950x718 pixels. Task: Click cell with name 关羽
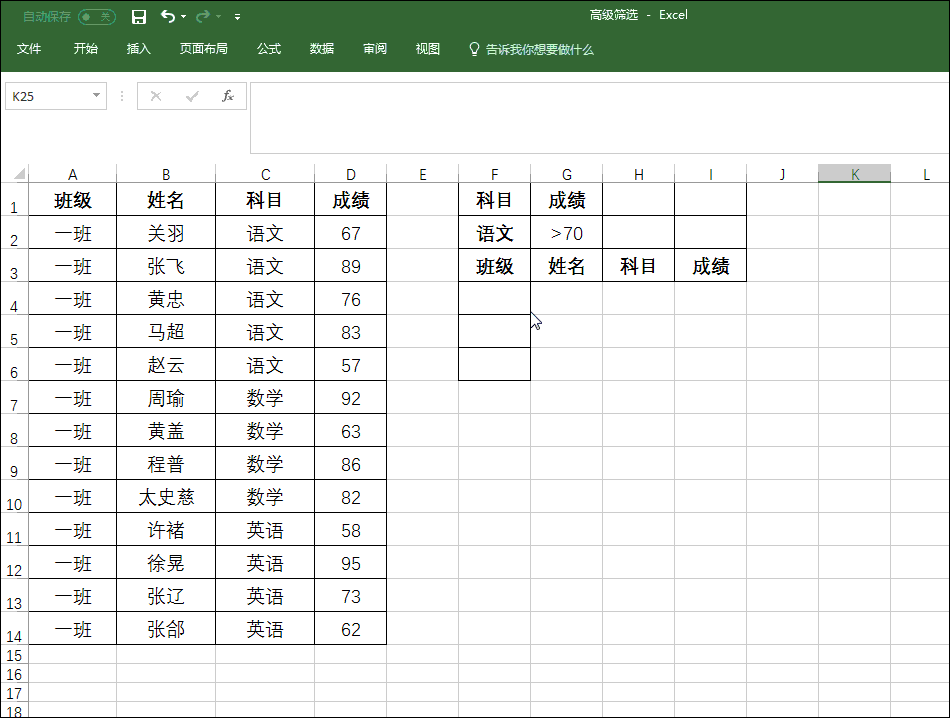click(166, 233)
